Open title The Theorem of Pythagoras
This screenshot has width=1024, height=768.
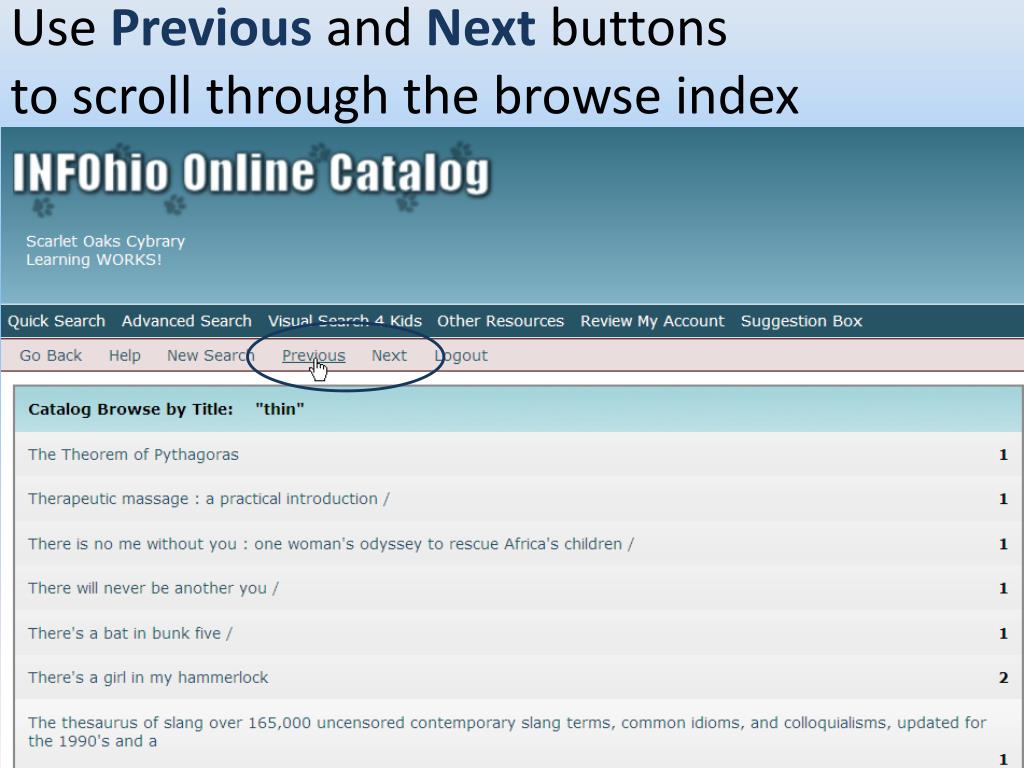point(133,455)
